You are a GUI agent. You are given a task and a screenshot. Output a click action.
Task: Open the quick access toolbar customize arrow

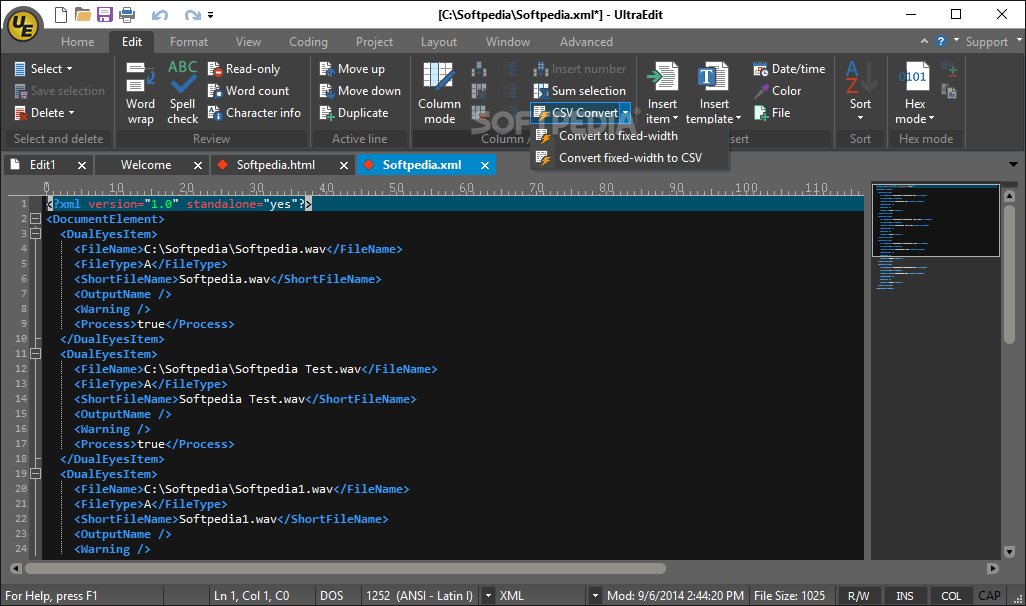click(x=211, y=14)
